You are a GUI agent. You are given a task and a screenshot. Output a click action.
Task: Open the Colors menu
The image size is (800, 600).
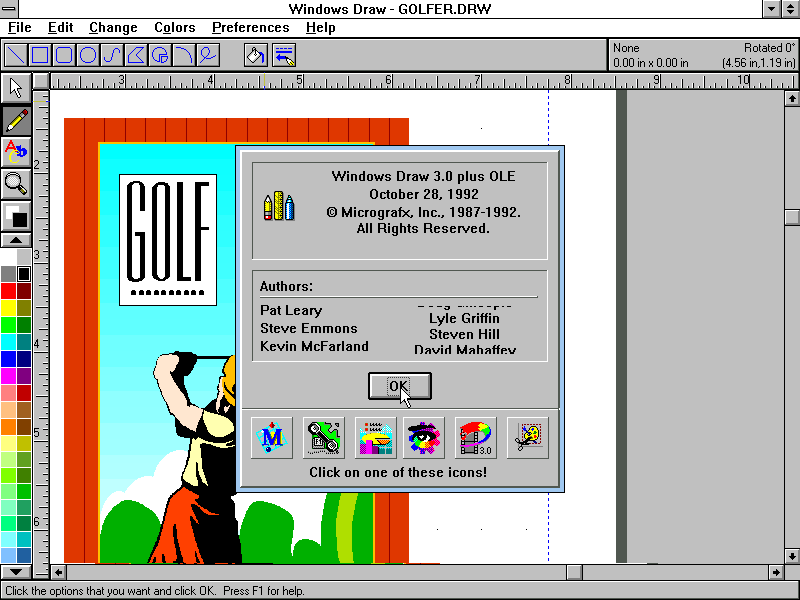174,28
